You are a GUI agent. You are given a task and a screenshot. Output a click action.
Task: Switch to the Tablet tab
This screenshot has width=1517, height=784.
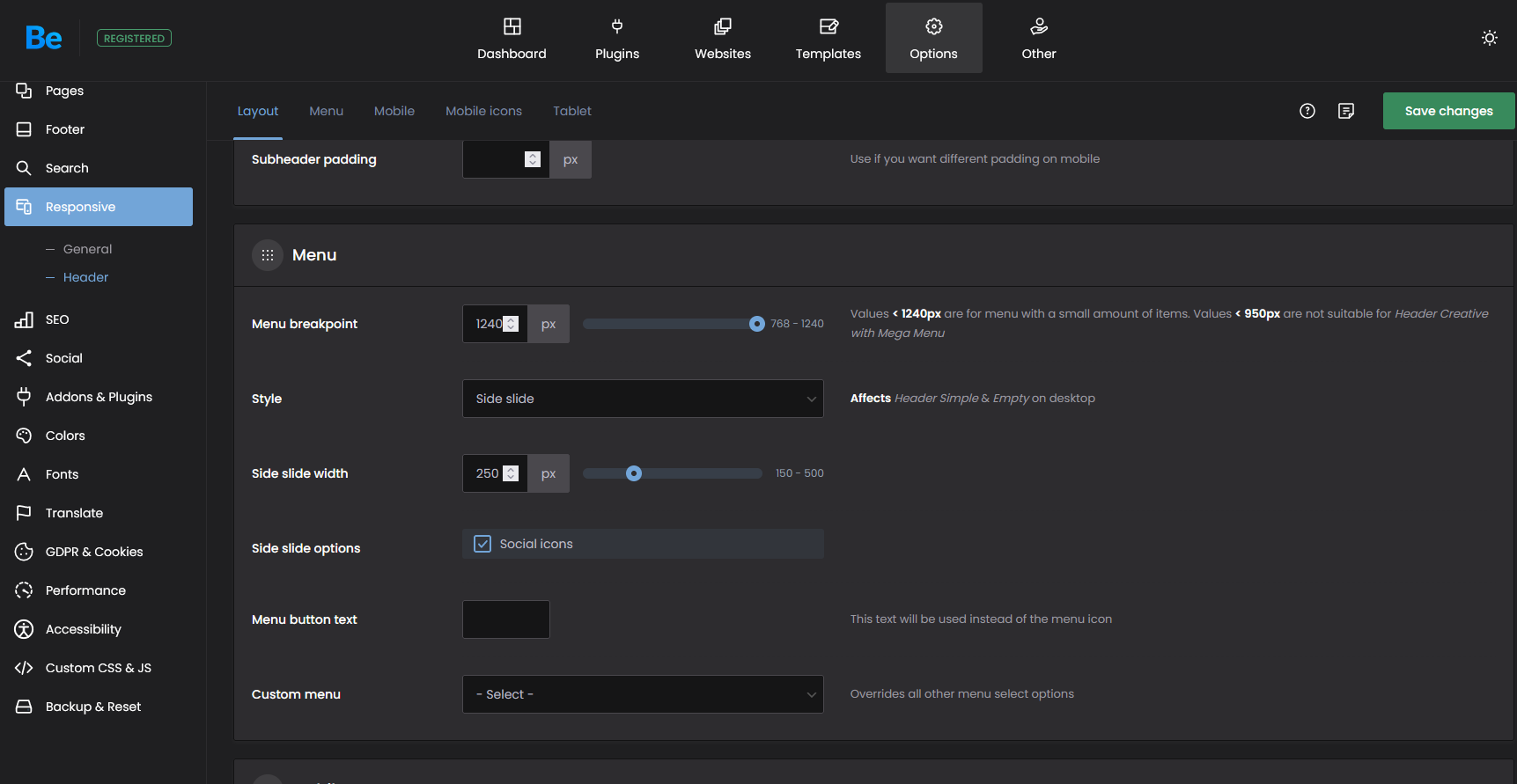click(572, 111)
